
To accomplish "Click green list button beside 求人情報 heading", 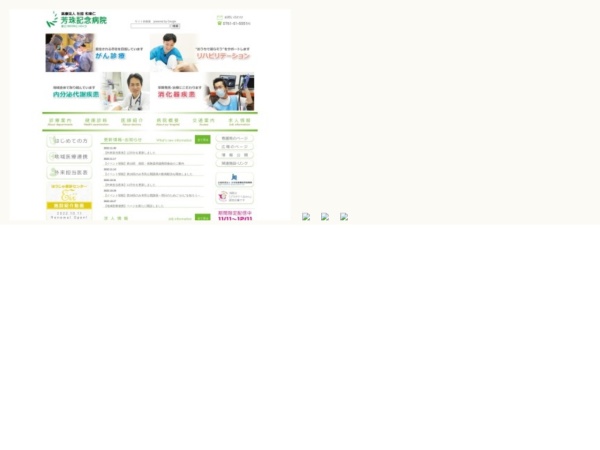I will [203, 218].
